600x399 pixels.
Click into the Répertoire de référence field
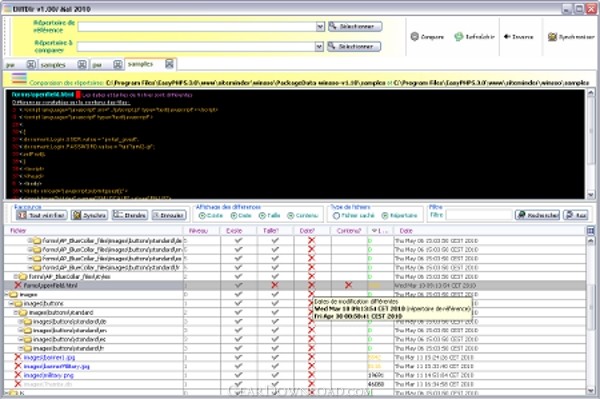(197, 26)
